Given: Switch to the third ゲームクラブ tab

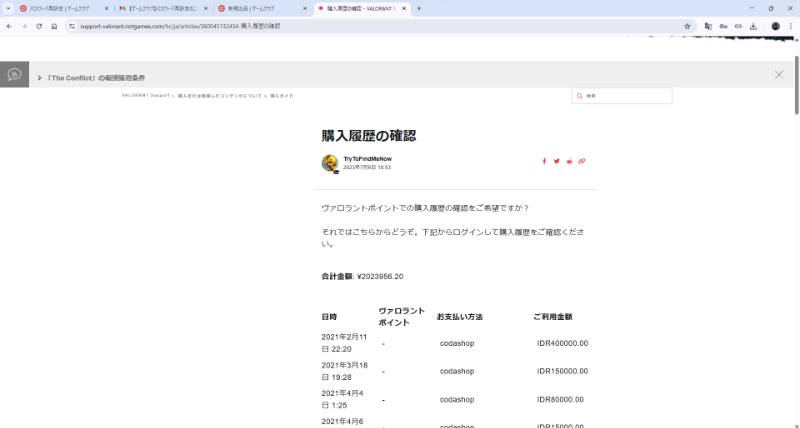Looking at the screenshot, I should tap(260, 9).
